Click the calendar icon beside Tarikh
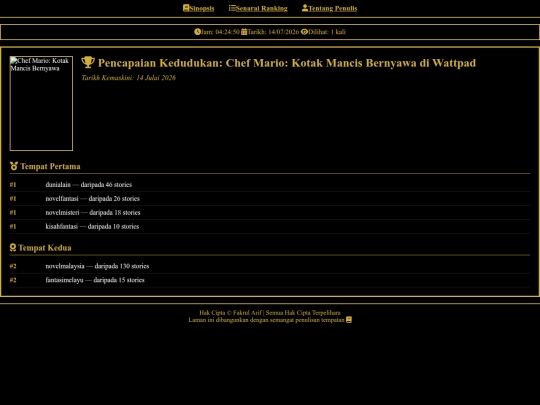The width and height of the screenshot is (540, 405). coord(244,32)
